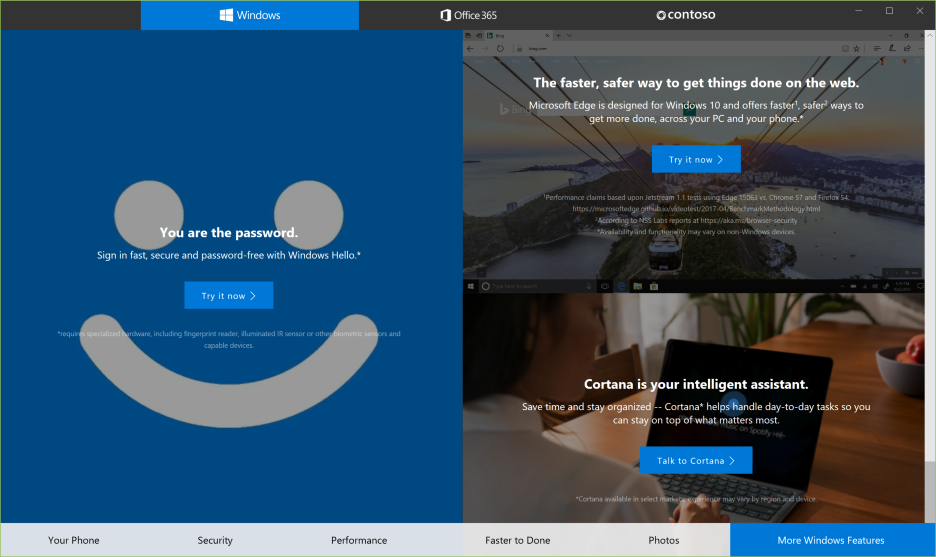Screen dimensions: 936x557
Task: Click 'Cortana is your intelligent assistant' headline
Action: (696, 384)
